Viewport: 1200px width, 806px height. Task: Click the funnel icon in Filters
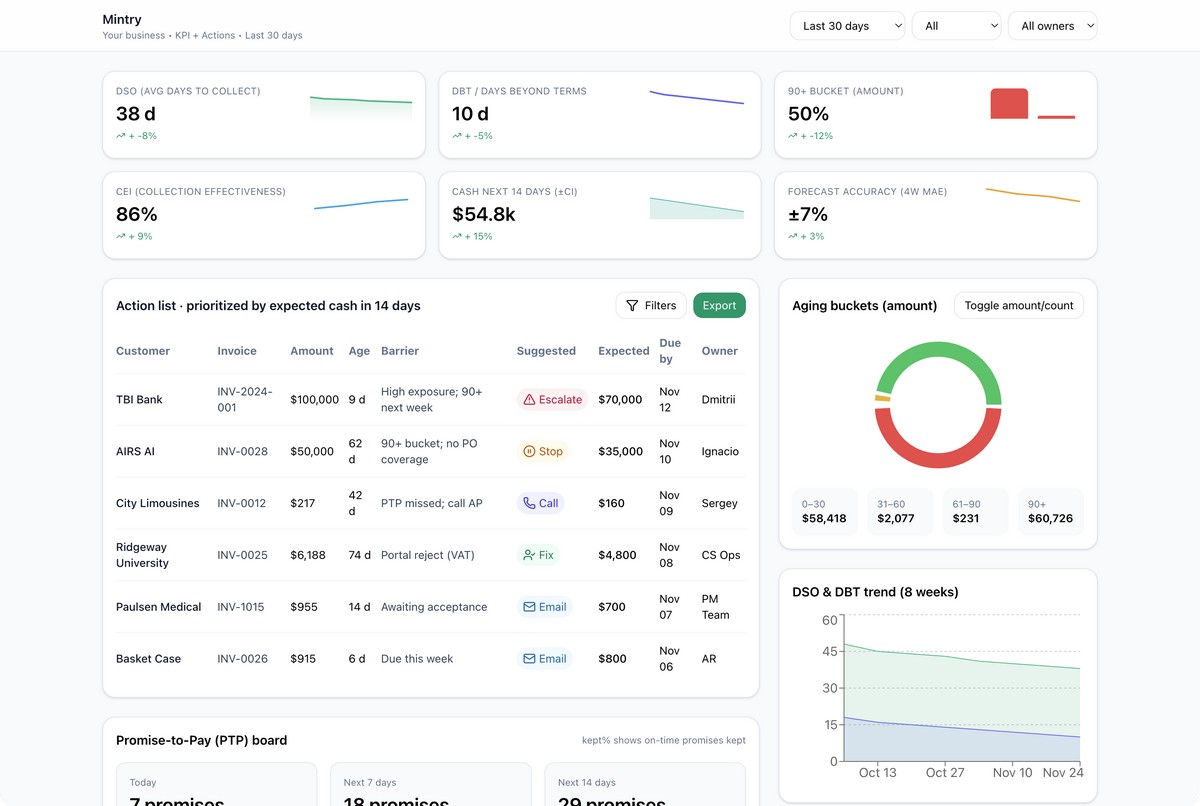pos(632,306)
